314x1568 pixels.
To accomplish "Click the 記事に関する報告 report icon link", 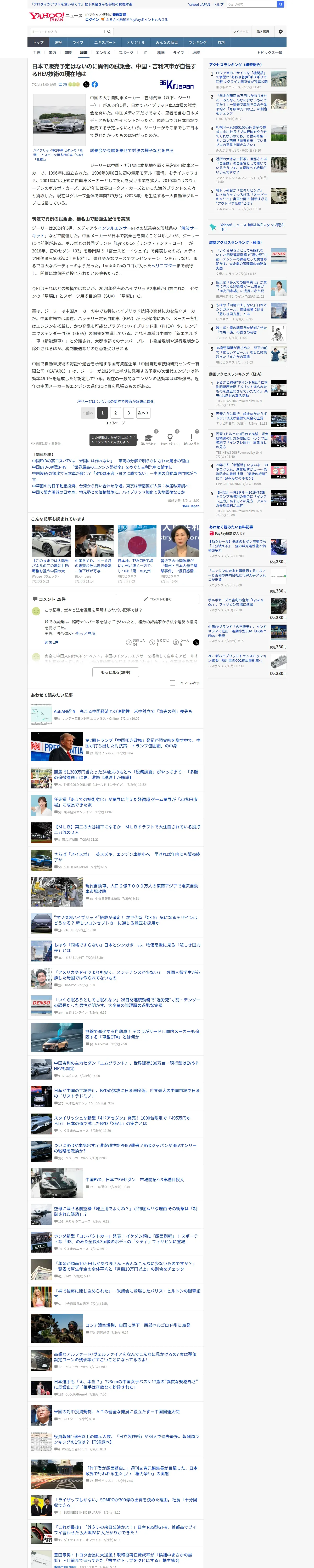I will click(x=46, y=444).
